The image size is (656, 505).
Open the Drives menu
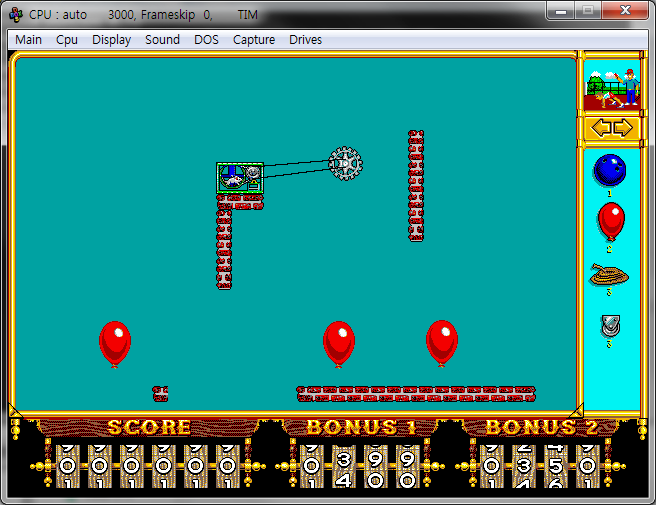(x=305, y=40)
